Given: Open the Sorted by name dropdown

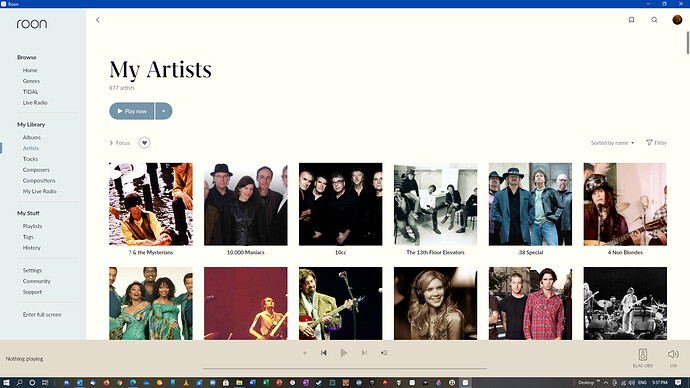Looking at the screenshot, I should coord(612,143).
